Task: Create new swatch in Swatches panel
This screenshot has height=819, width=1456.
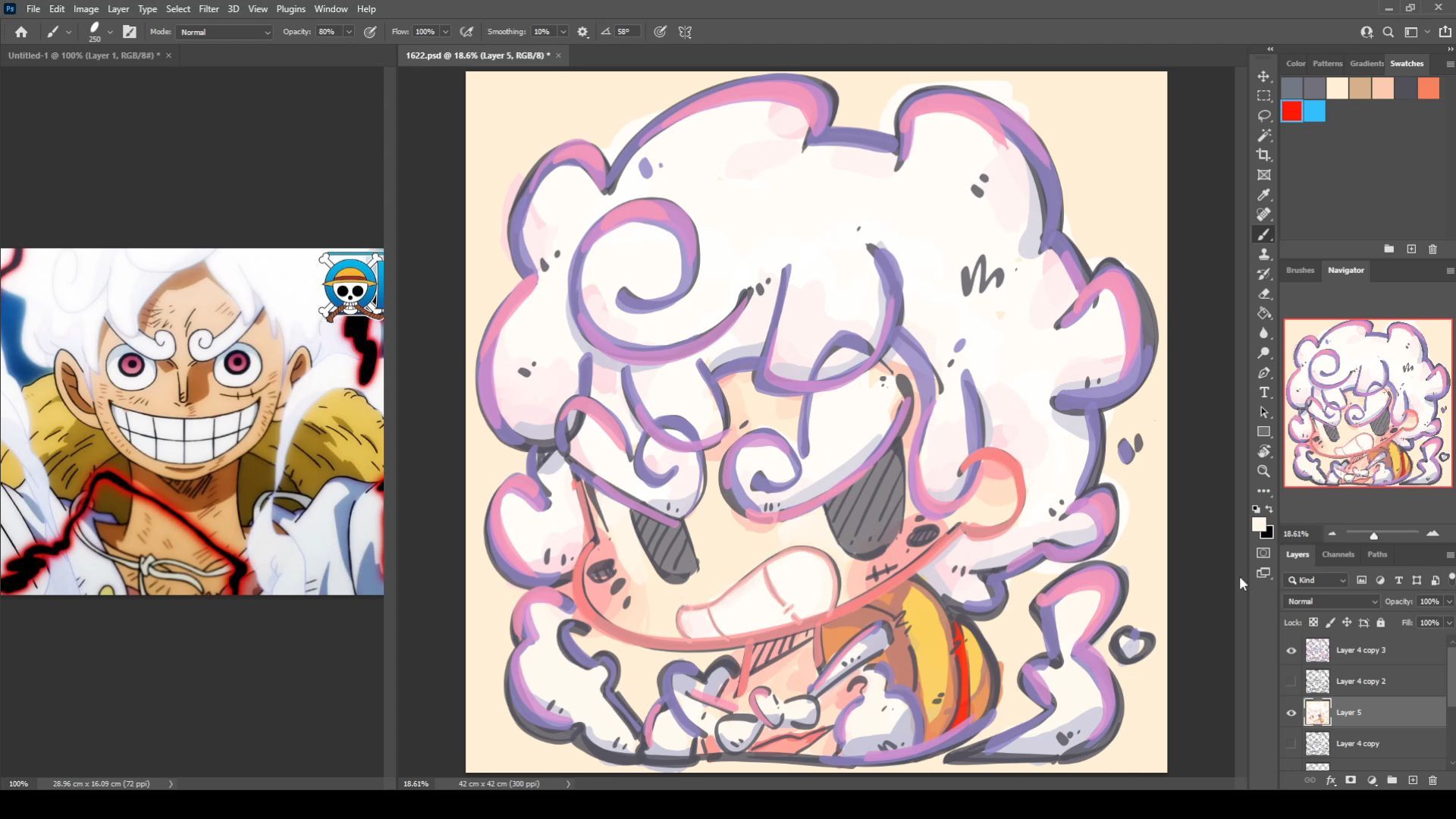Action: click(x=1411, y=249)
